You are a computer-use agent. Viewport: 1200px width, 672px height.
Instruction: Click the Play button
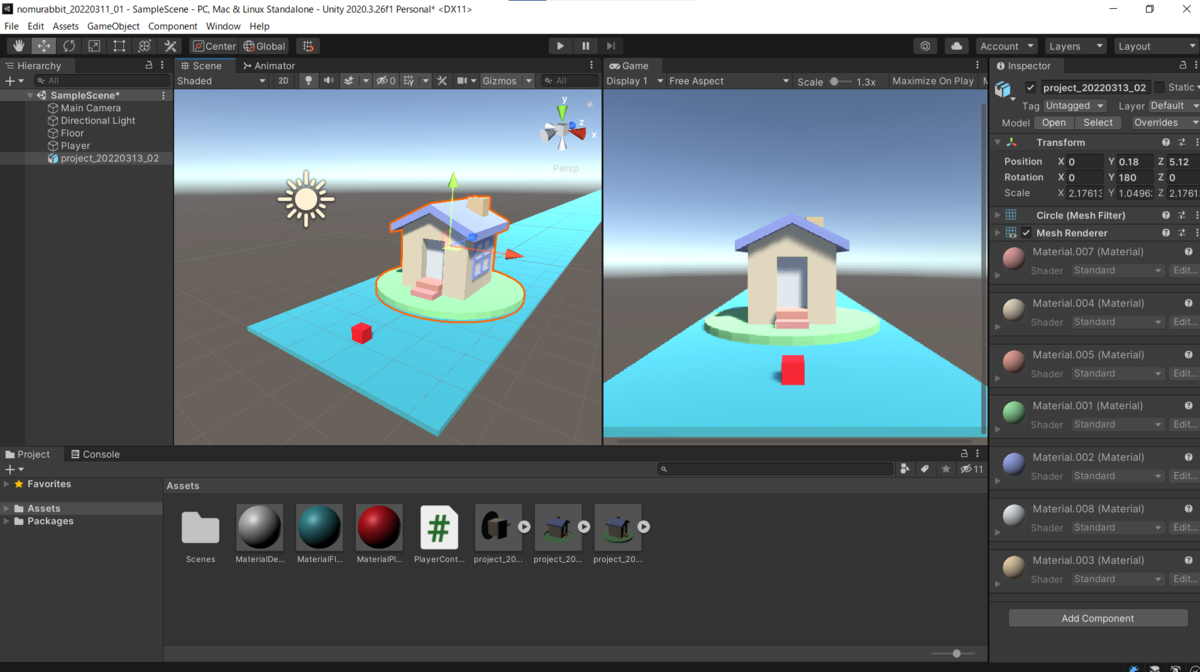(560, 46)
